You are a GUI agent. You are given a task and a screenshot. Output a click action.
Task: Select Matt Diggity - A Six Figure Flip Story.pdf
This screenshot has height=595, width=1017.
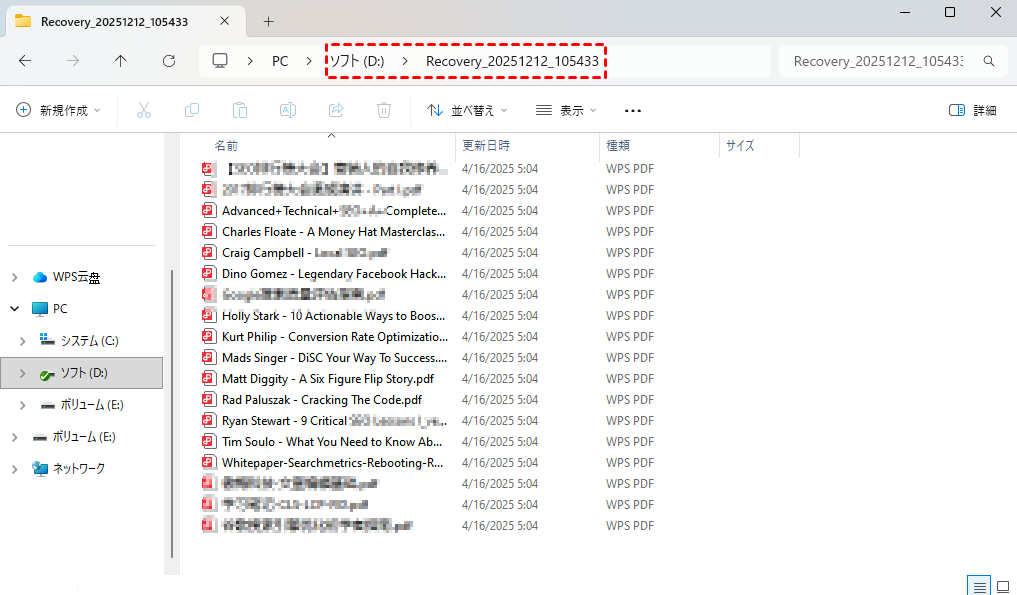pyautogui.click(x=328, y=379)
